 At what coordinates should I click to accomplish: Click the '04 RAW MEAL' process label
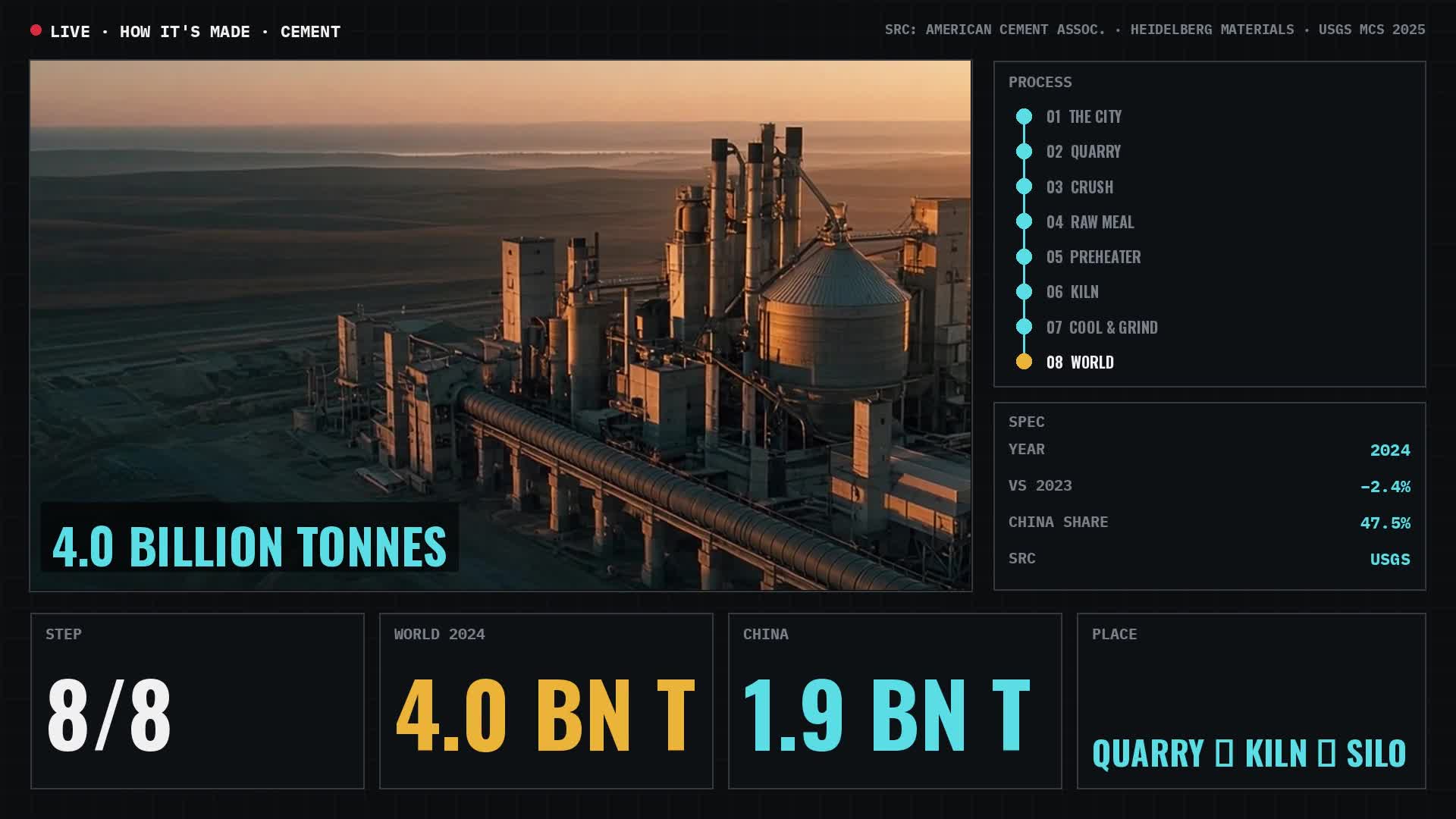click(1090, 222)
